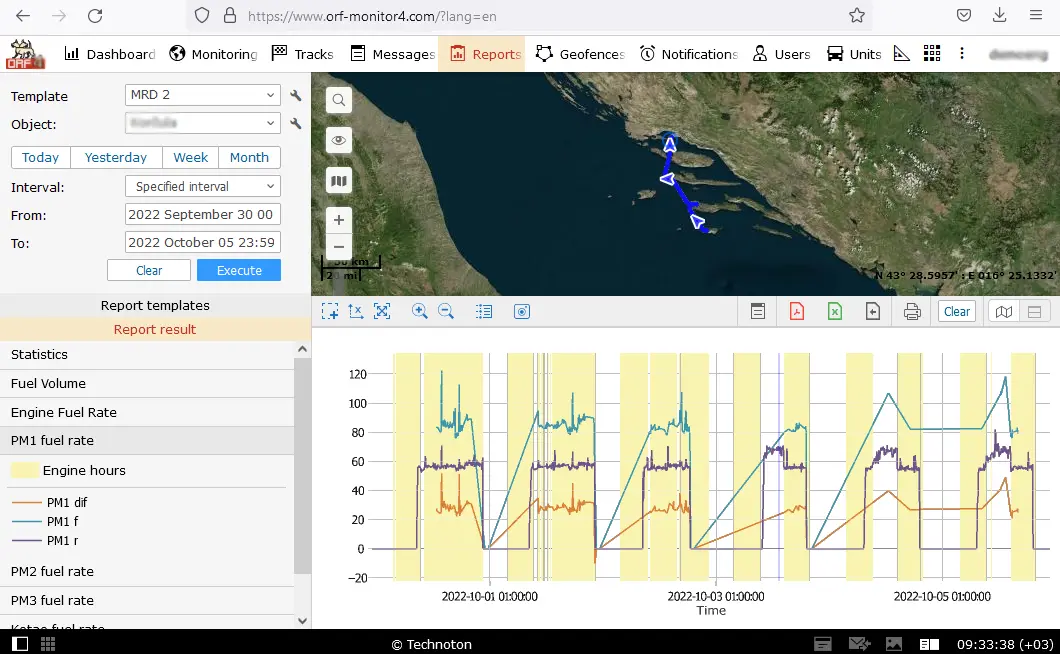Open the Object selection dropdown
The image size is (1060, 654).
(x=203, y=123)
